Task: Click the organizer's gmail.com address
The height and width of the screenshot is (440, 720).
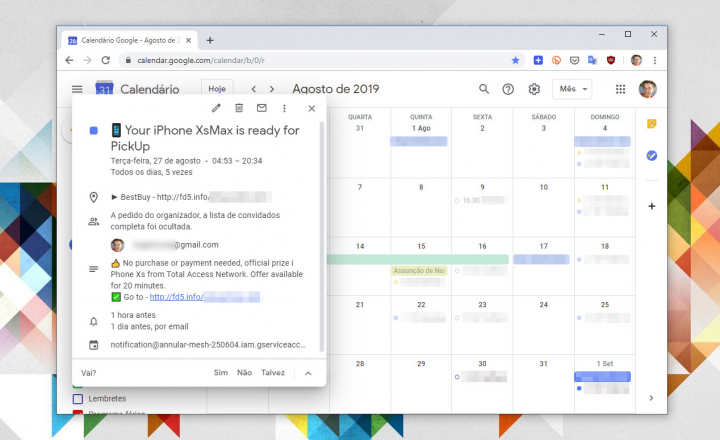Action: [175, 245]
